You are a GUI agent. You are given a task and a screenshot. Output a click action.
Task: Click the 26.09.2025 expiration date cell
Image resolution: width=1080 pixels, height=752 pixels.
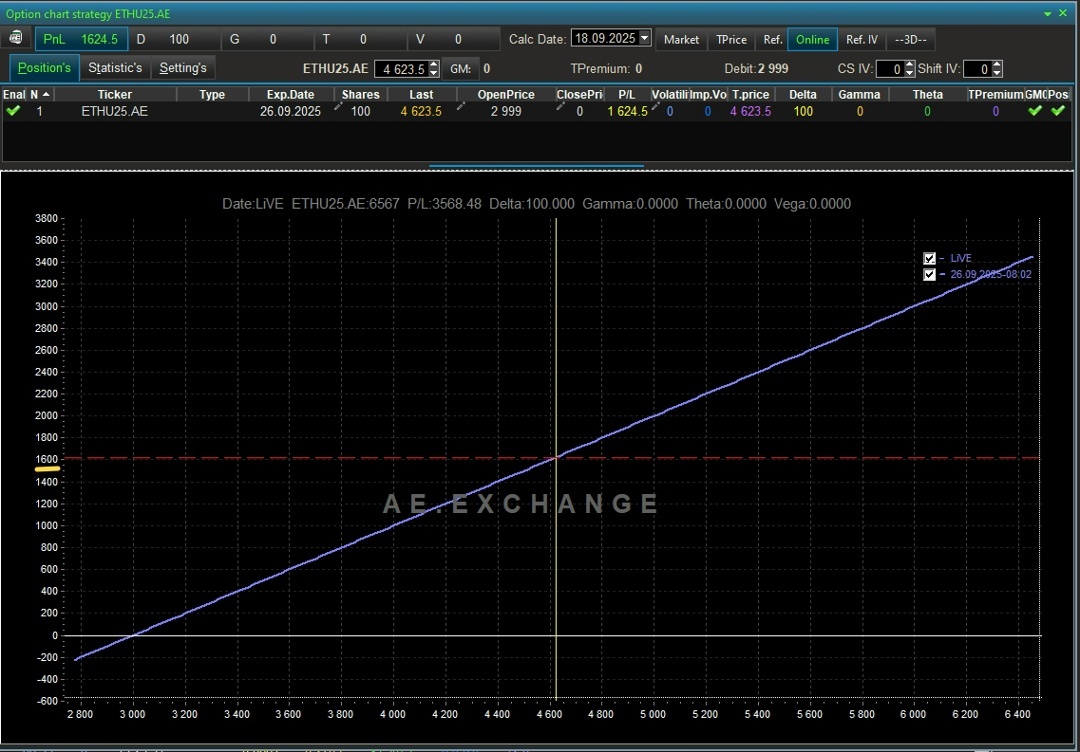290,112
